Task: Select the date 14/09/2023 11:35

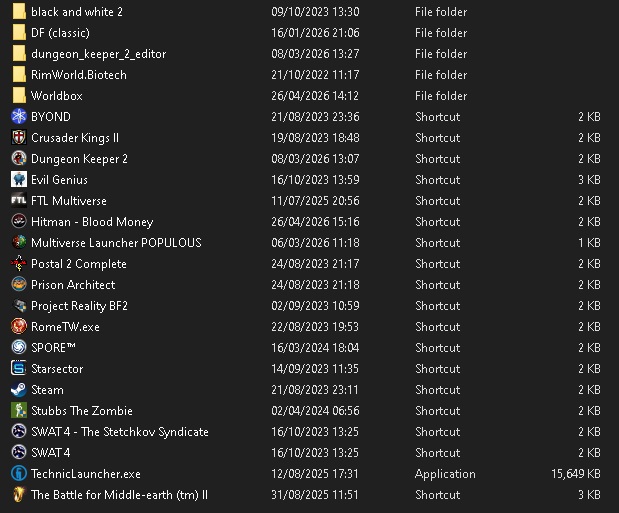Action: [315, 368]
